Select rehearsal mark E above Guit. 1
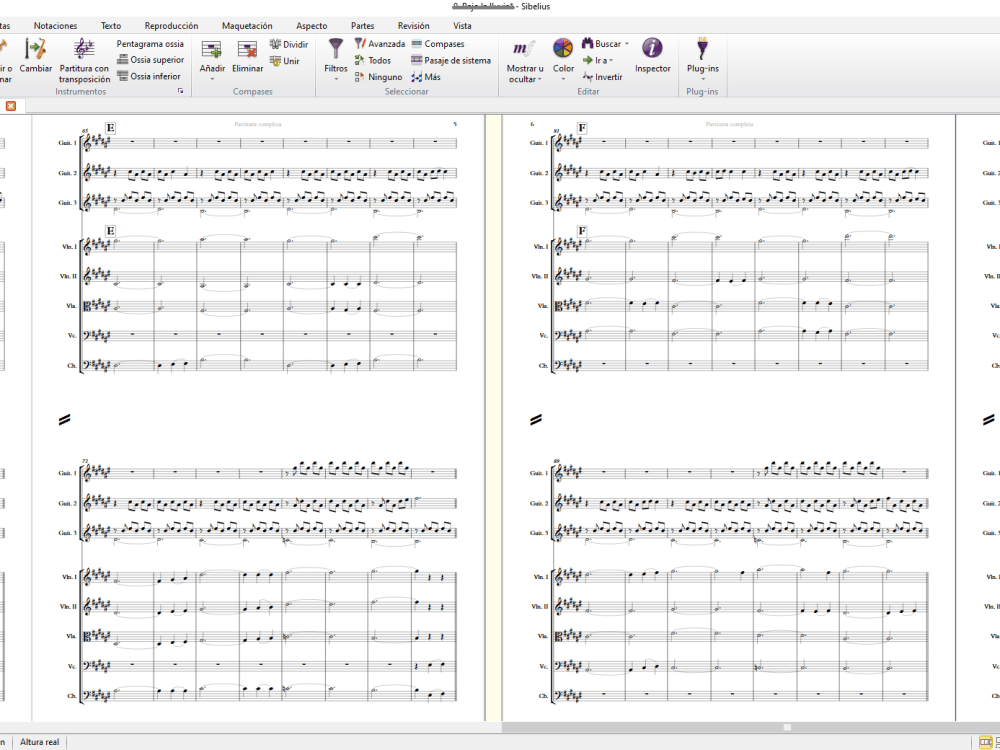 [110, 128]
